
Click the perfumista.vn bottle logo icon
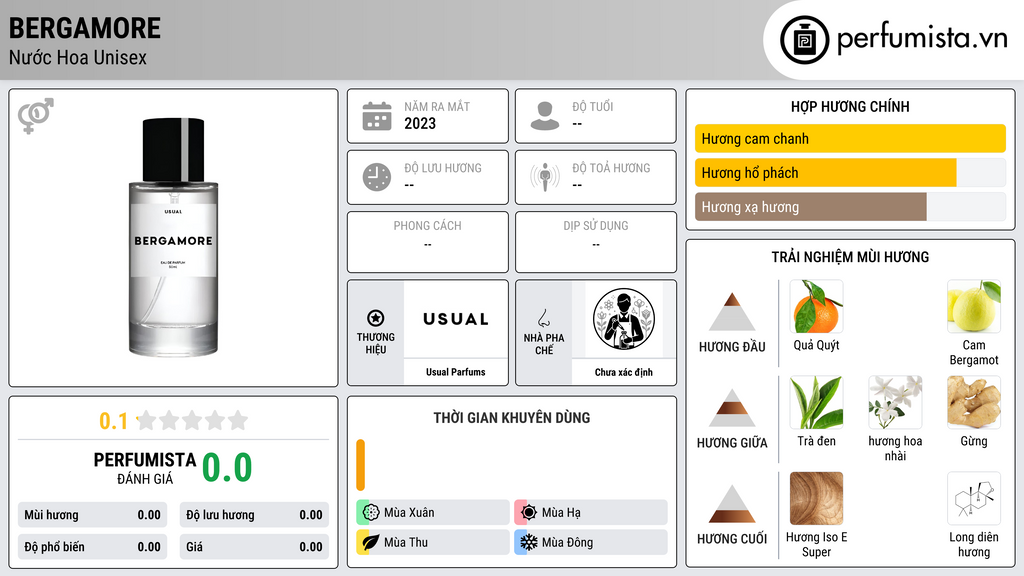[805, 40]
